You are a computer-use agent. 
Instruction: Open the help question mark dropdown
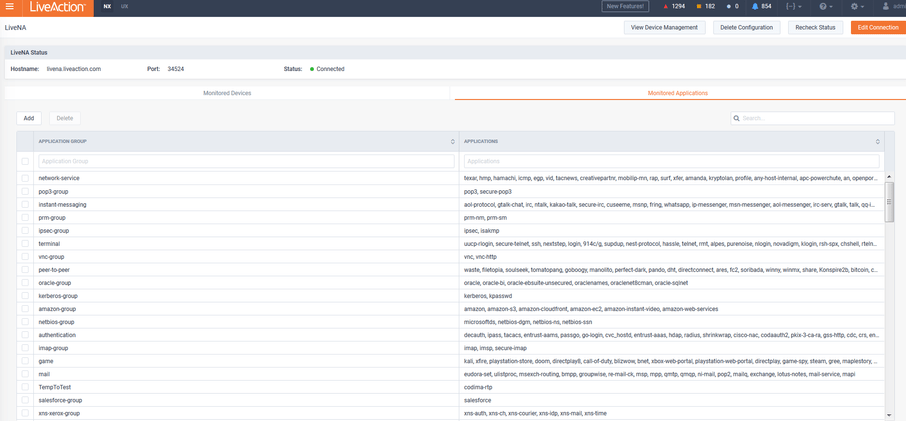click(x=826, y=6)
